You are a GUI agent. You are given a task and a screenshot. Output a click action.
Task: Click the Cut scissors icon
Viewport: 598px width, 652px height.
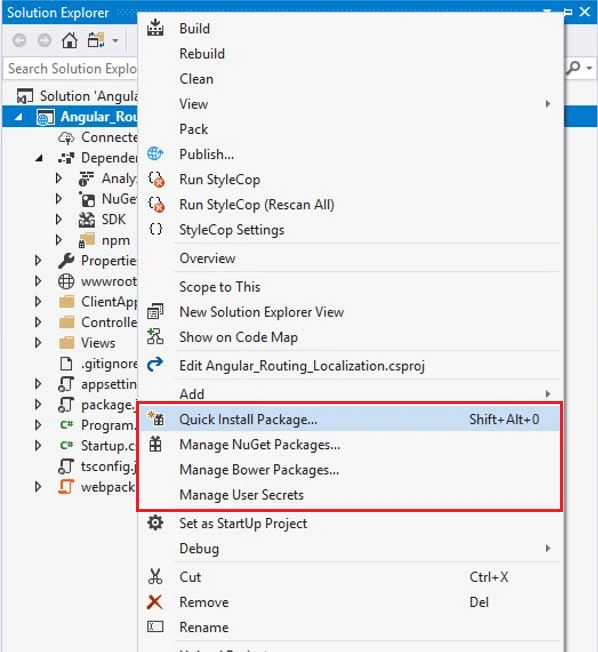[155, 576]
